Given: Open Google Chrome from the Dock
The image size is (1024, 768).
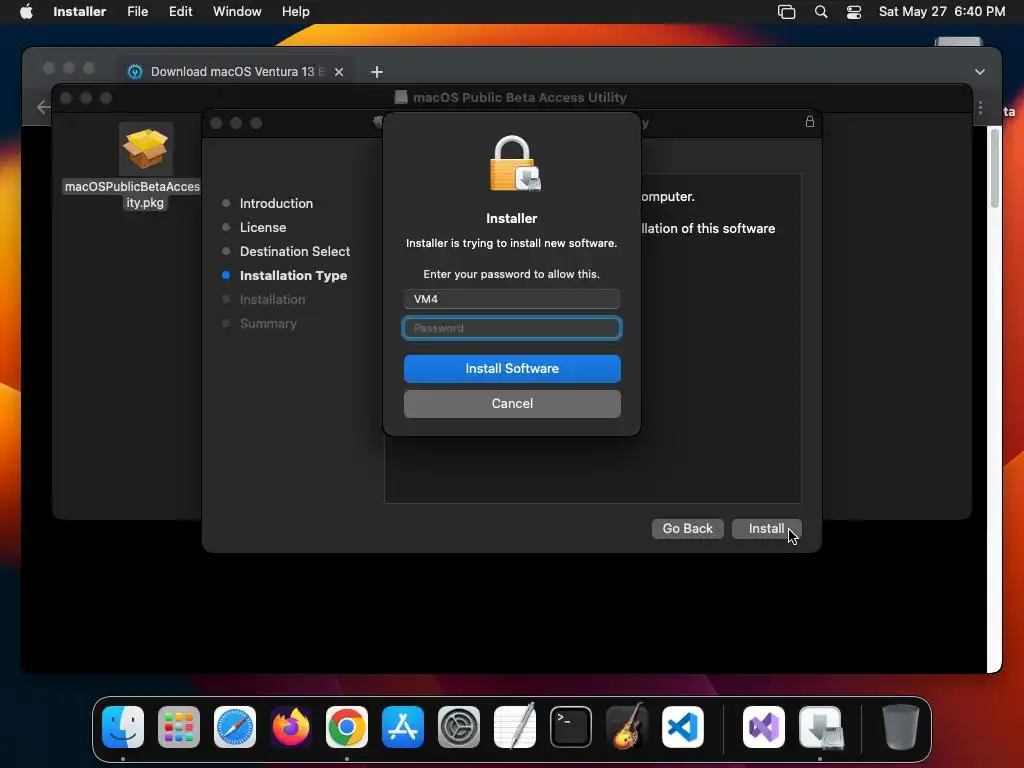Looking at the screenshot, I should click(347, 727).
